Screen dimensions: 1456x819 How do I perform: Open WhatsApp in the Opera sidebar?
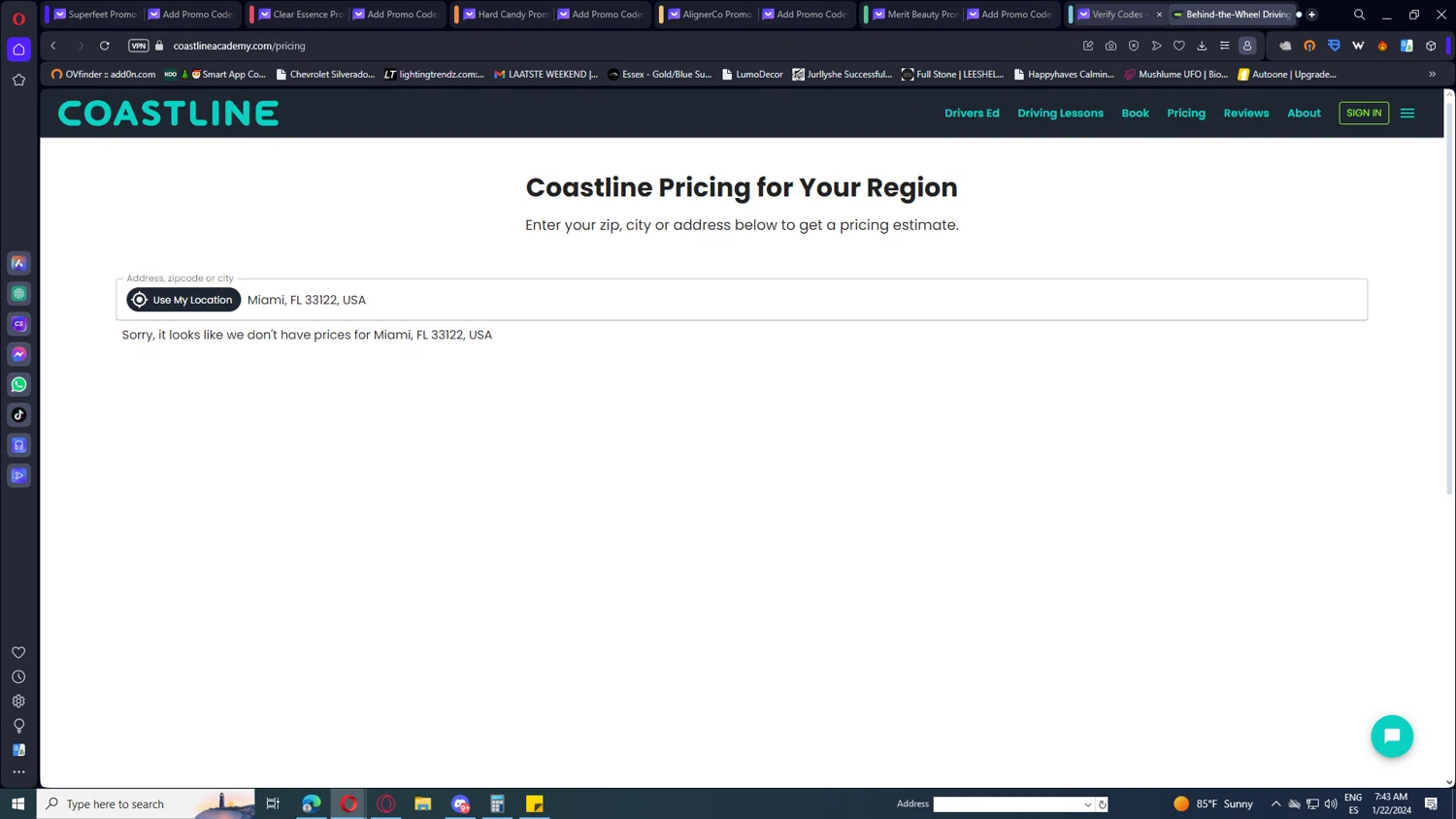click(18, 384)
